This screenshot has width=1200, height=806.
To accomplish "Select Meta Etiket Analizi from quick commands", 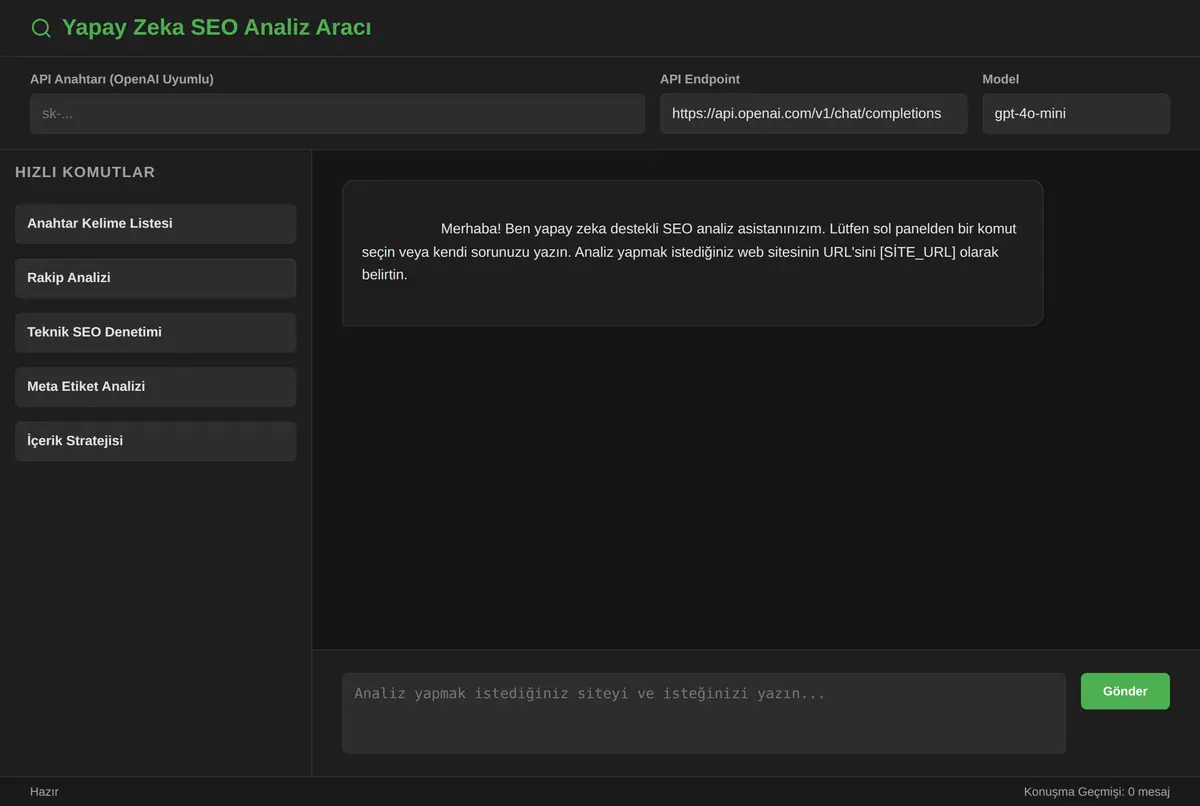I will click(155, 387).
